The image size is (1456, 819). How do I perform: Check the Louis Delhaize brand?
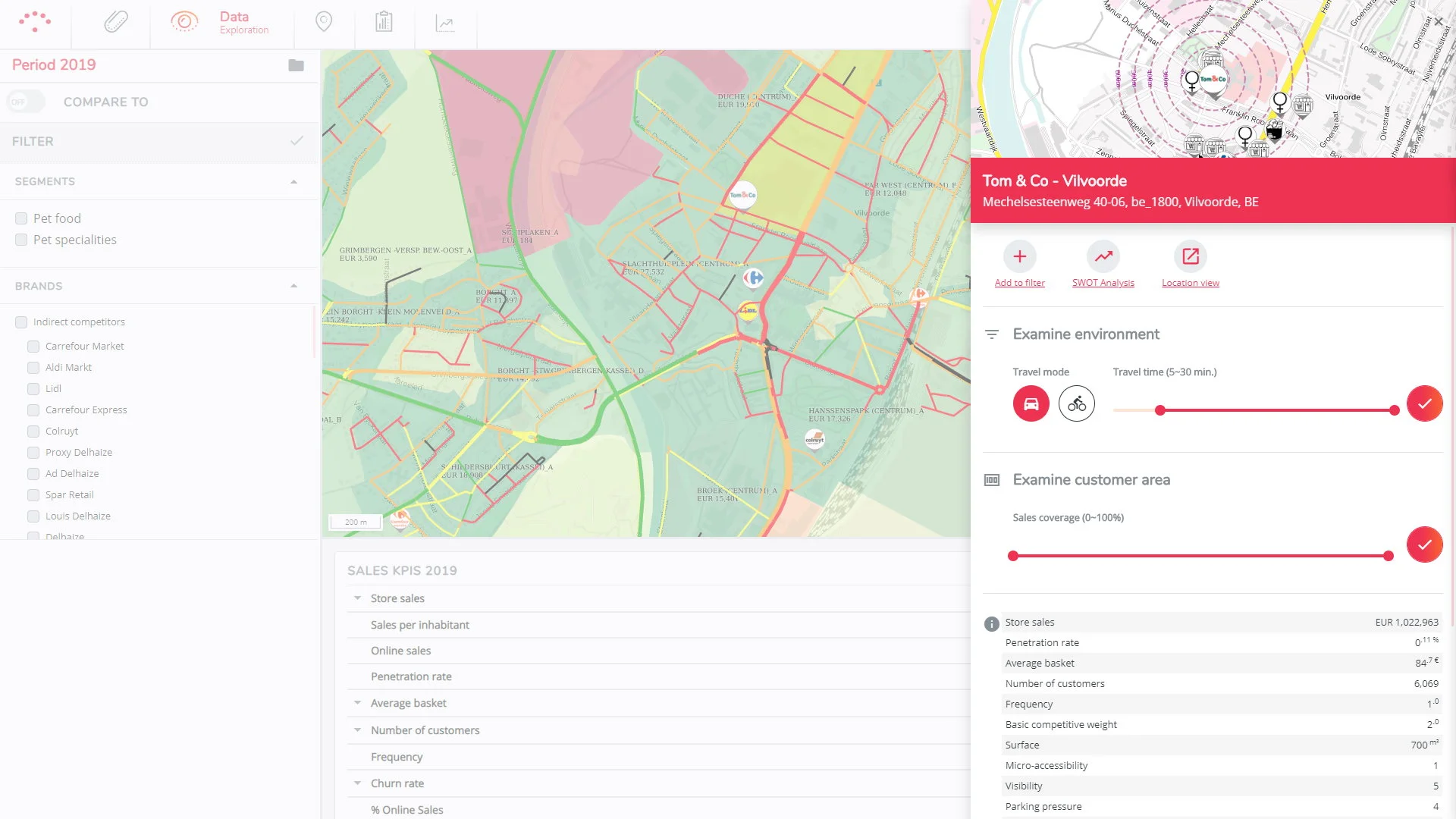click(33, 516)
